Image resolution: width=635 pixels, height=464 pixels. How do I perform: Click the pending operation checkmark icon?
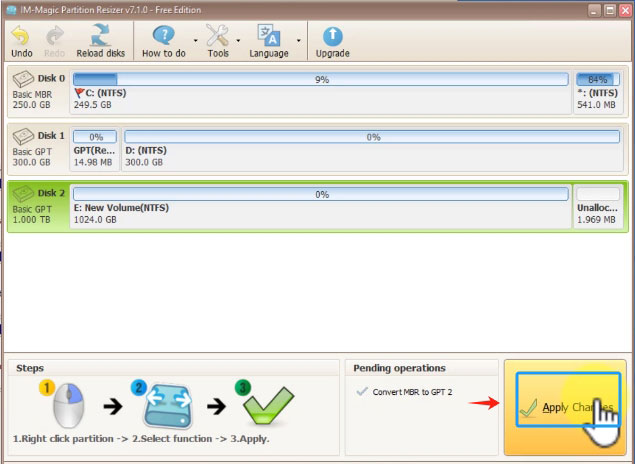(362, 391)
